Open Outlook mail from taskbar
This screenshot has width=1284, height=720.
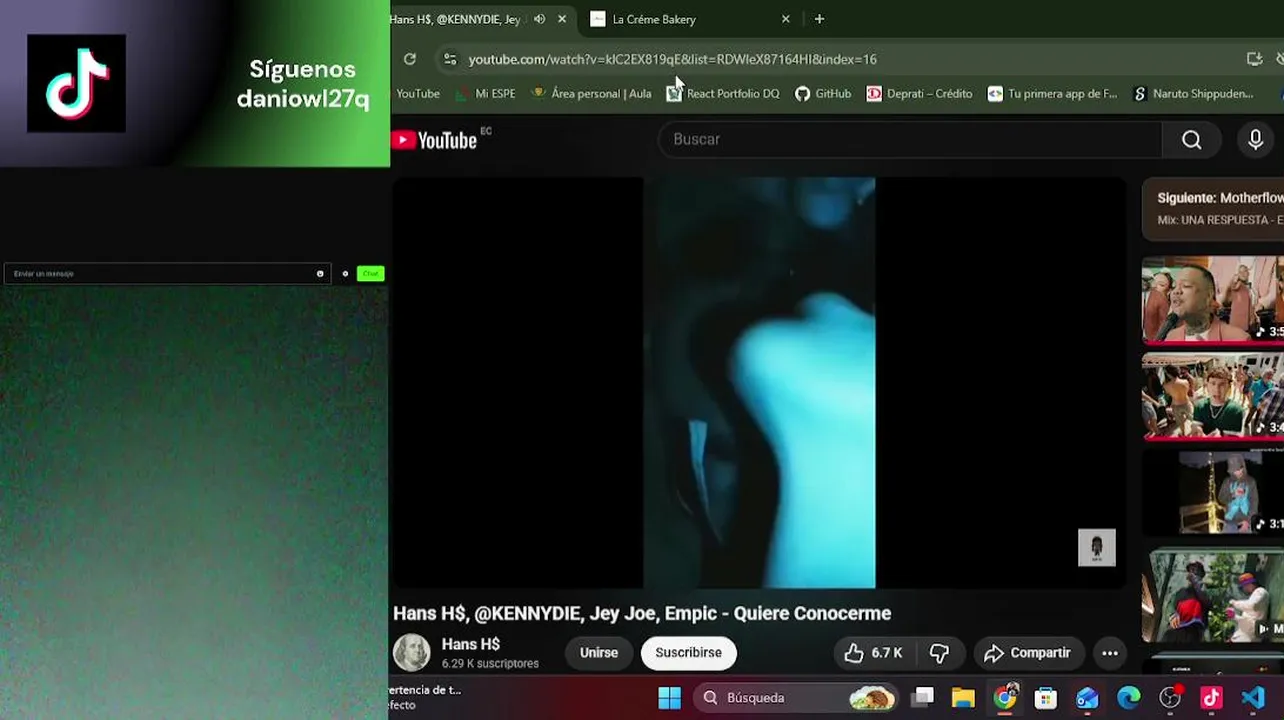point(1087,698)
